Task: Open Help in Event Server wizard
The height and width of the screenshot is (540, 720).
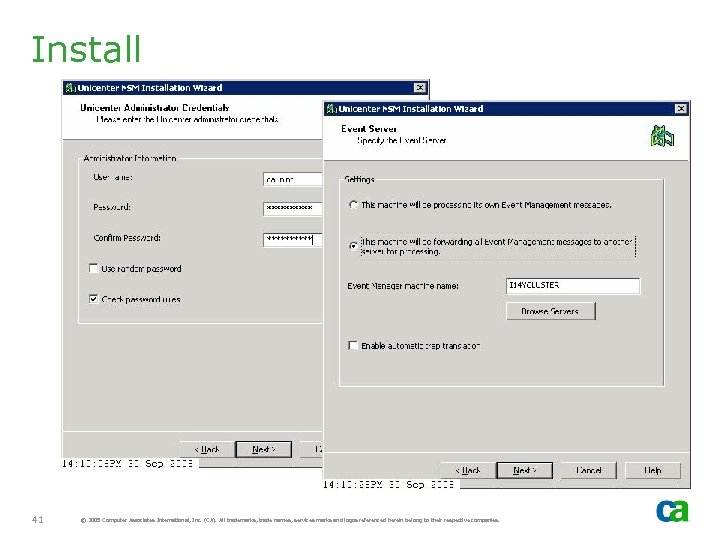Action: click(652, 470)
